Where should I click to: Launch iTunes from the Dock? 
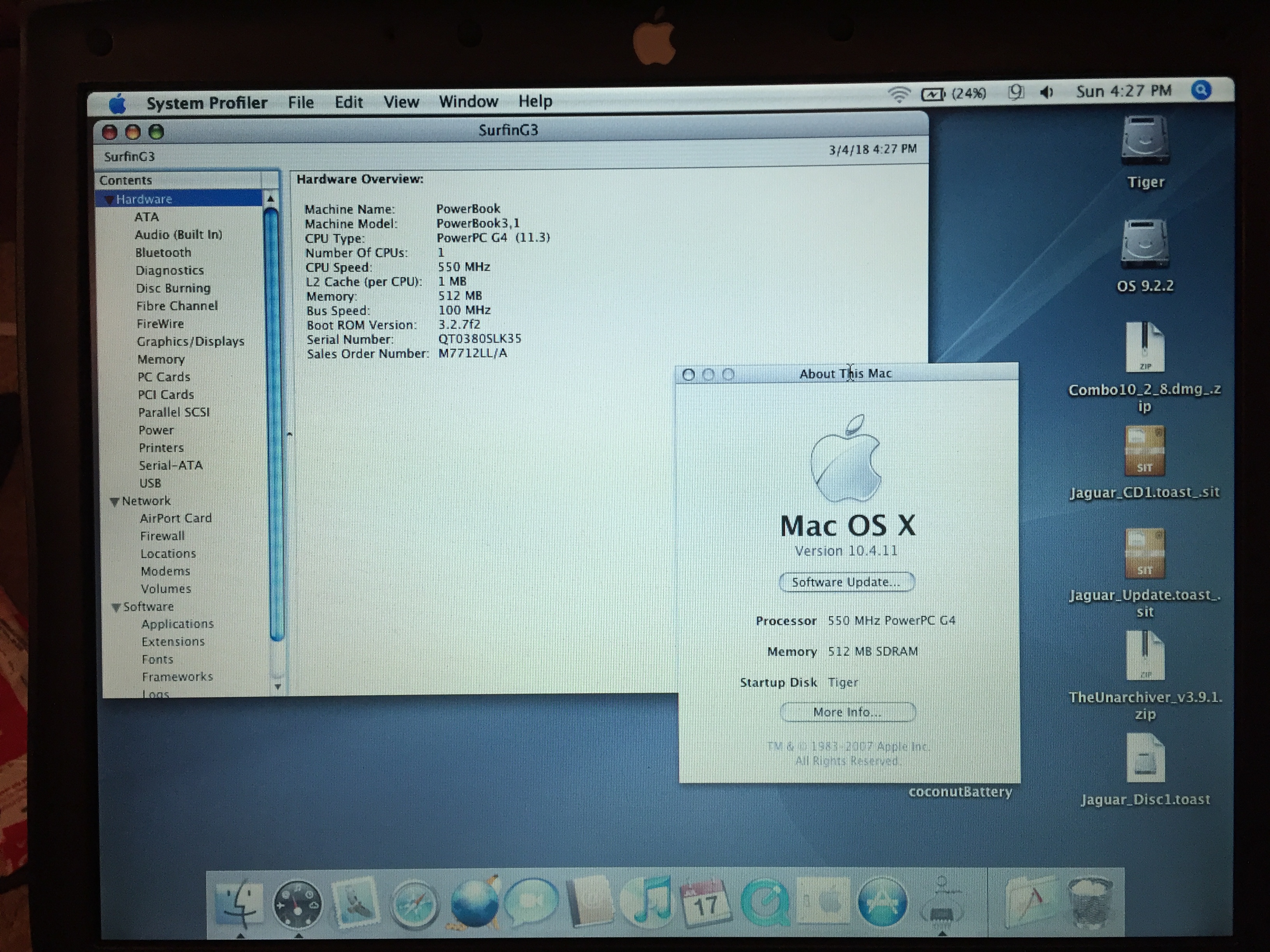tap(648, 903)
